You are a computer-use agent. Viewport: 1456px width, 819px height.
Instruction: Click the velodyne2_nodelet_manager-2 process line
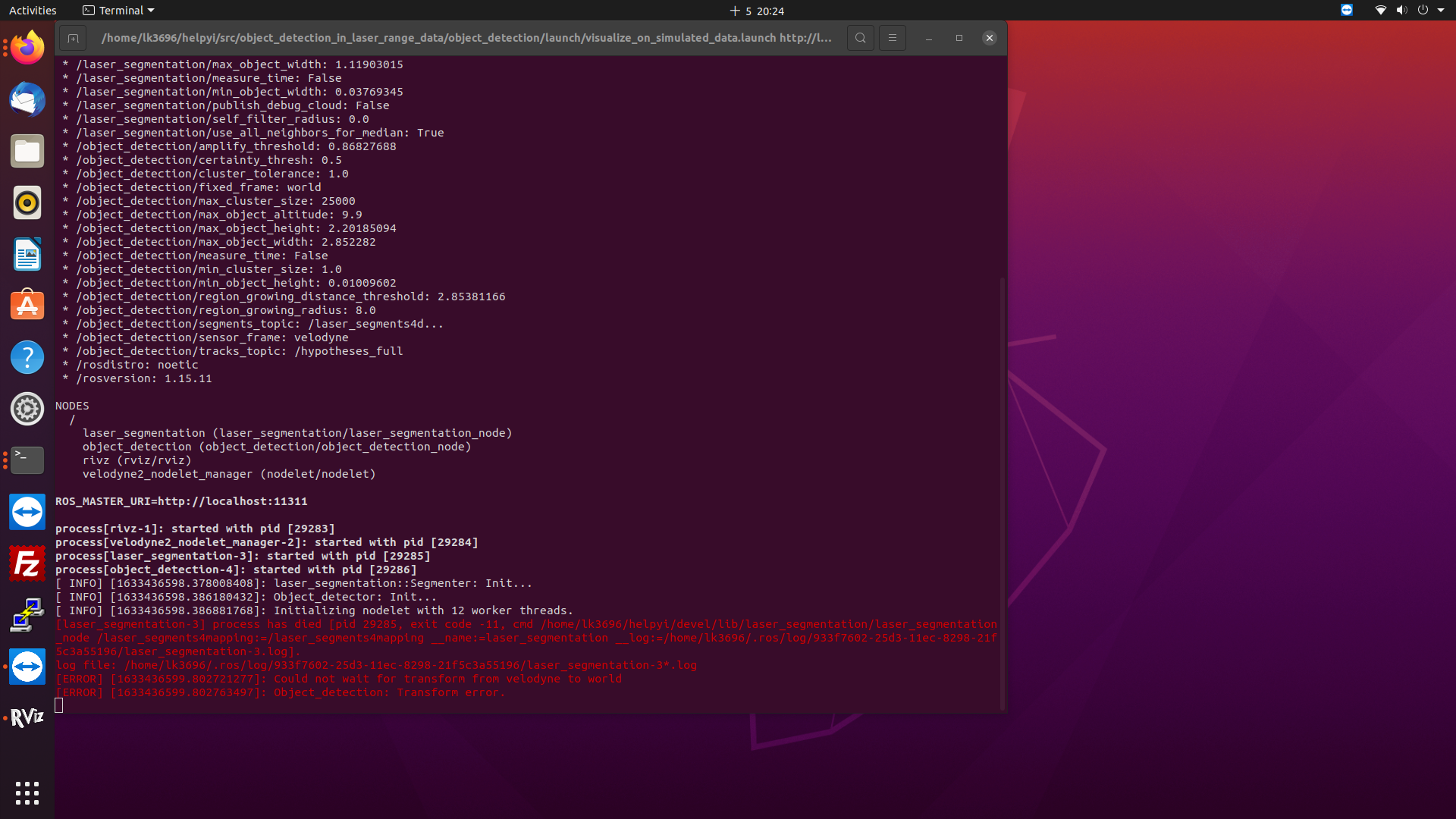(267, 542)
